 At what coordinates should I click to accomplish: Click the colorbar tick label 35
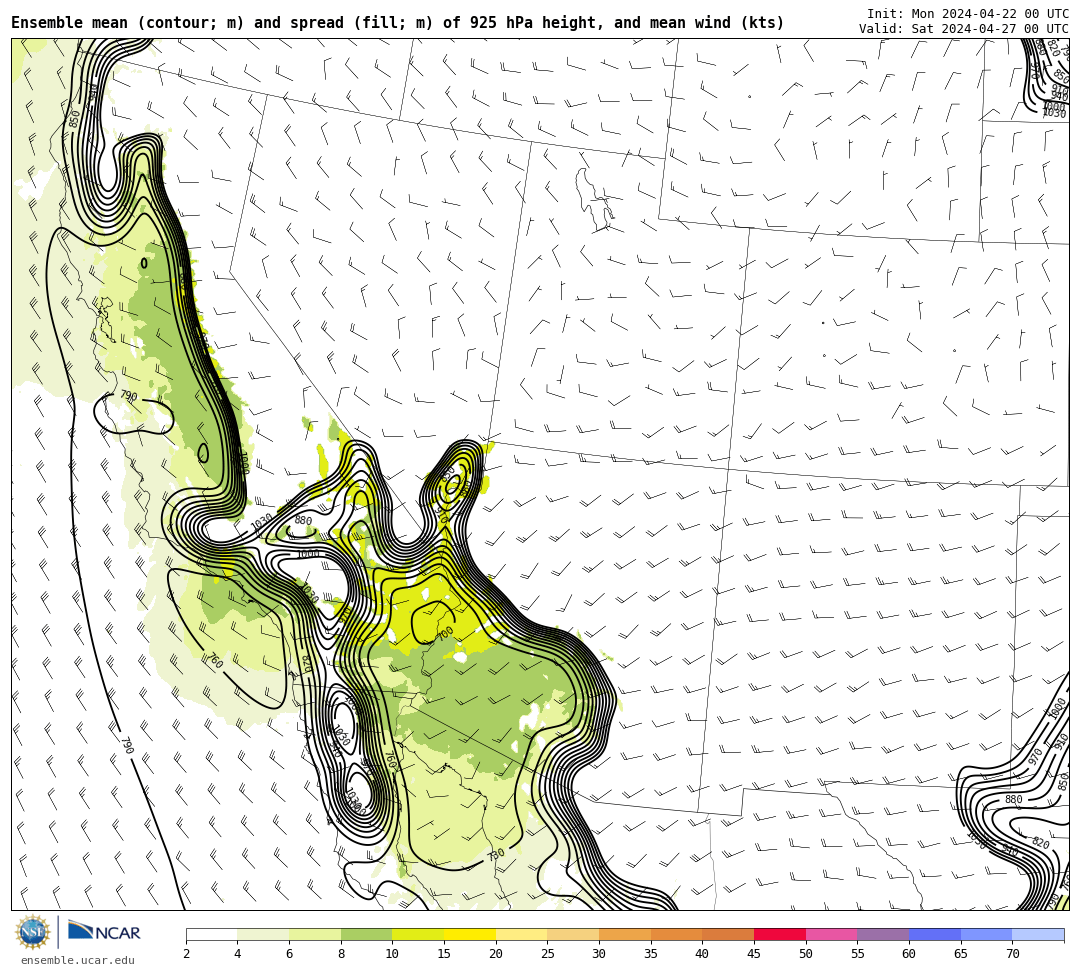coord(651,954)
